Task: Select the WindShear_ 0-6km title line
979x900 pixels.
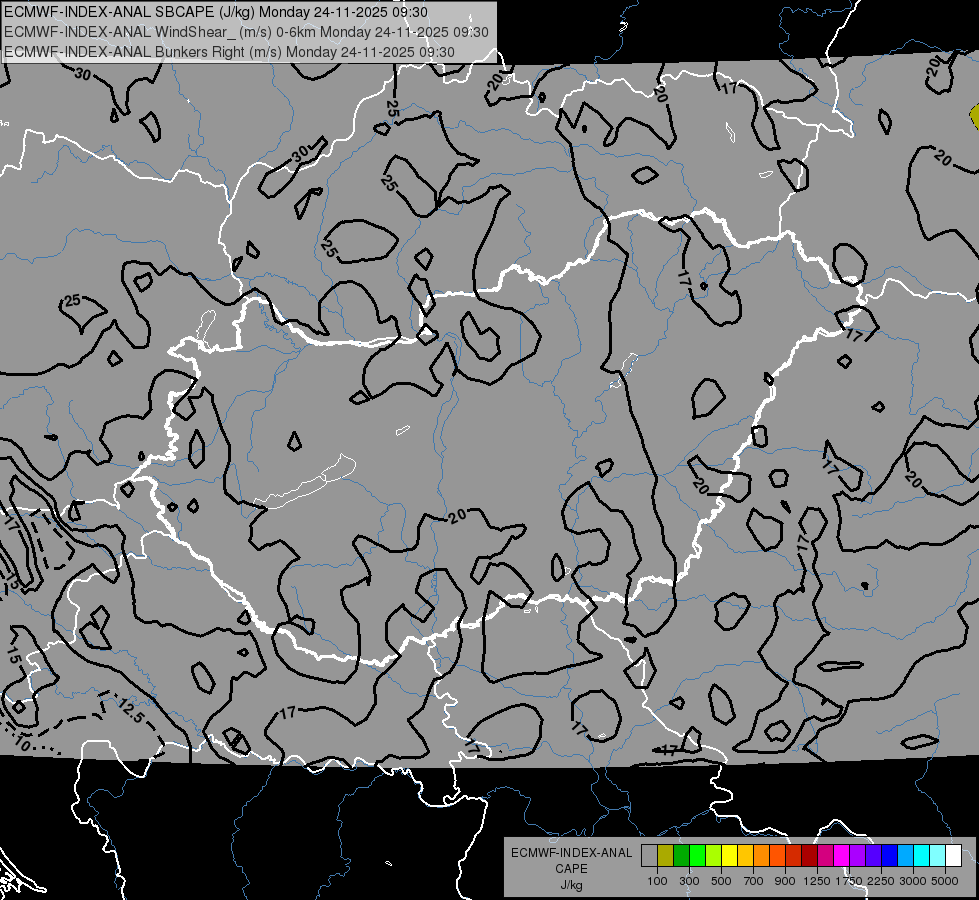Action: pyautogui.click(x=247, y=32)
